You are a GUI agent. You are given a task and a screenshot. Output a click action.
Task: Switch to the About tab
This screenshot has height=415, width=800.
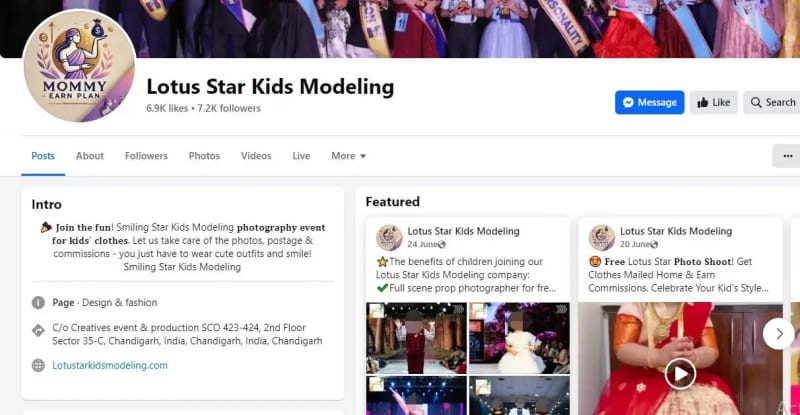coord(90,156)
